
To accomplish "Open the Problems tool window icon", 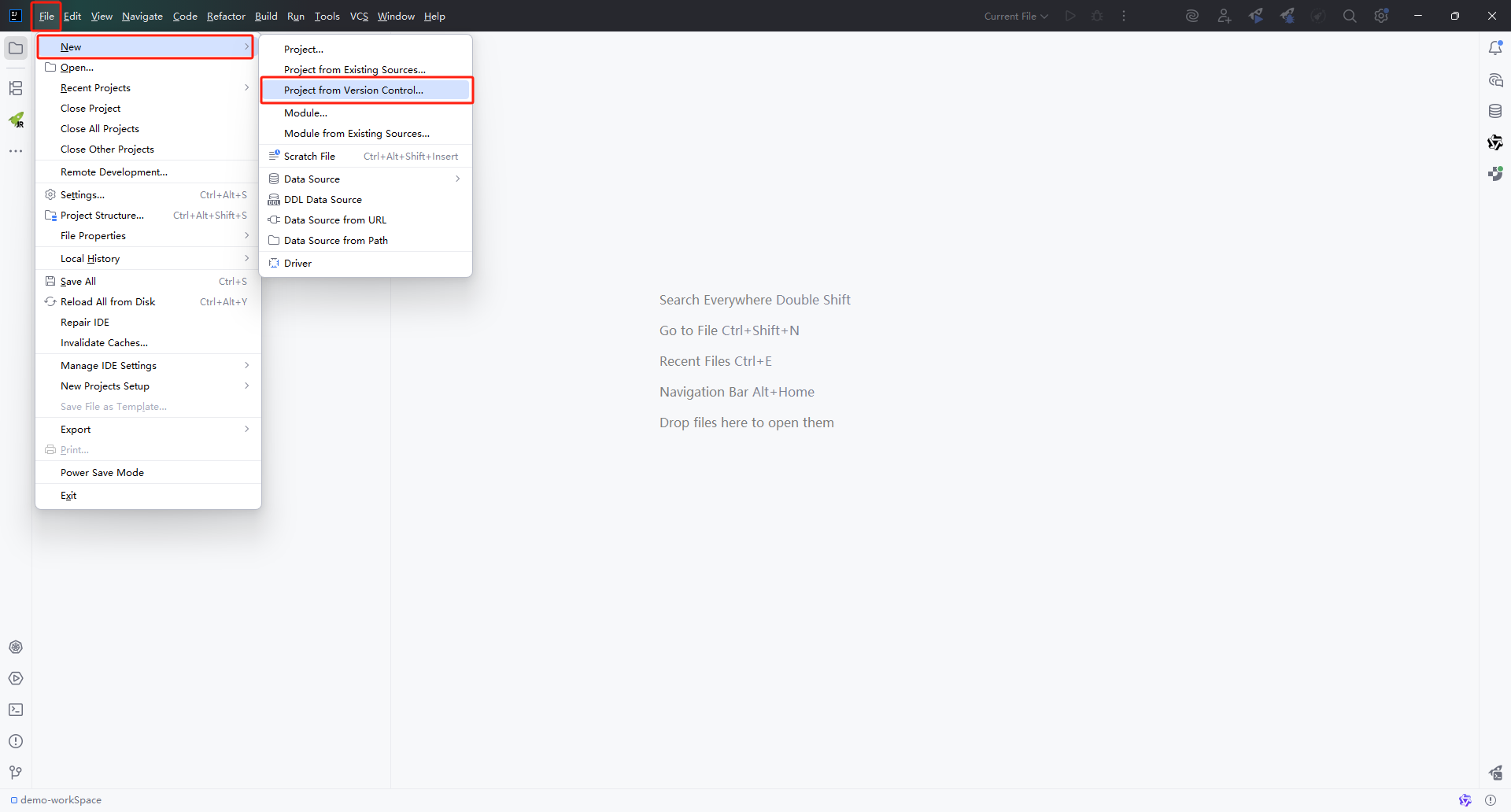I will (x=16, y=741).
